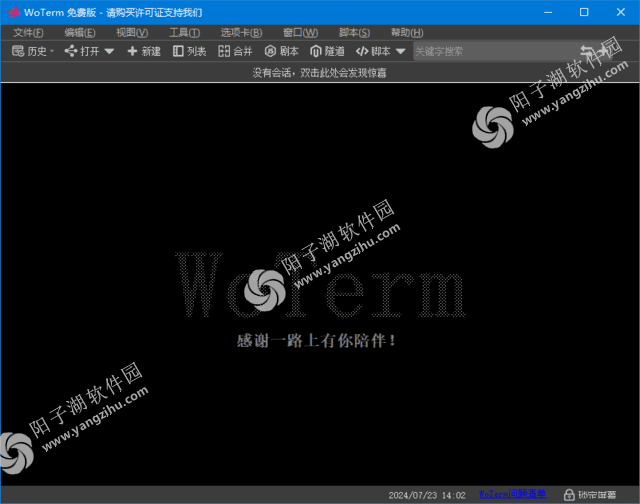The width and height of the screenshot is (640, 504).
Task: Click the 新建 plus icon button
Action: coord(144,51)
